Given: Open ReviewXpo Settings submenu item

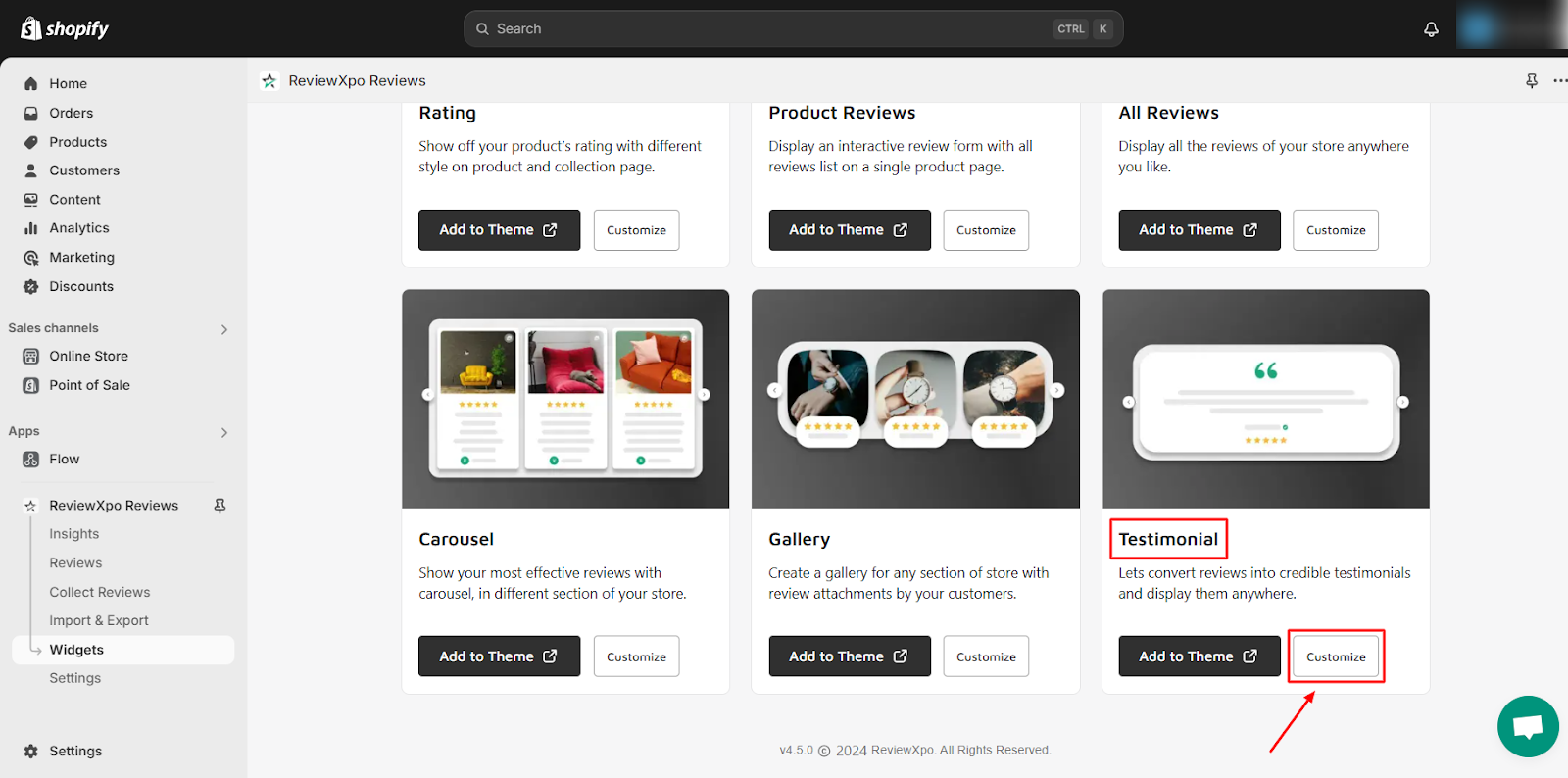Looking at the screenshot, I should point(75,678).
